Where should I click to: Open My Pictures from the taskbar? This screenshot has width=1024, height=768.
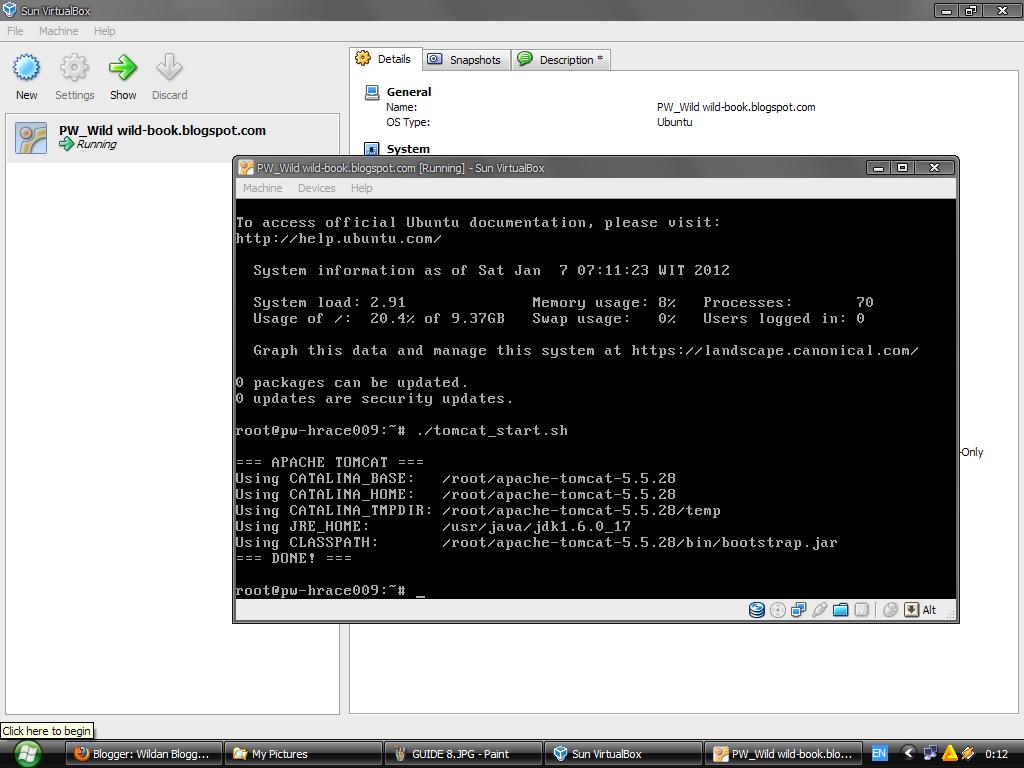click(304, 754)
